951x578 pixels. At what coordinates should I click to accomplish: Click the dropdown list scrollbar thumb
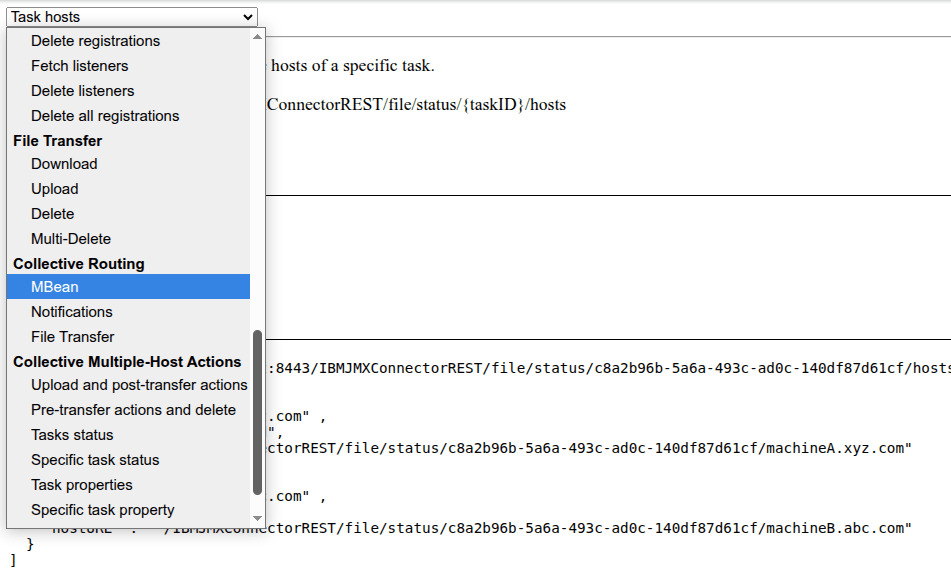pyautogui.click(x=257, y=412)
